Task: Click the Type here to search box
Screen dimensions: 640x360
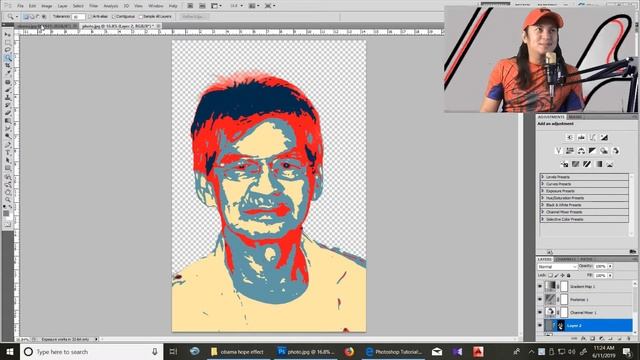Action: [x=92, y=351]
